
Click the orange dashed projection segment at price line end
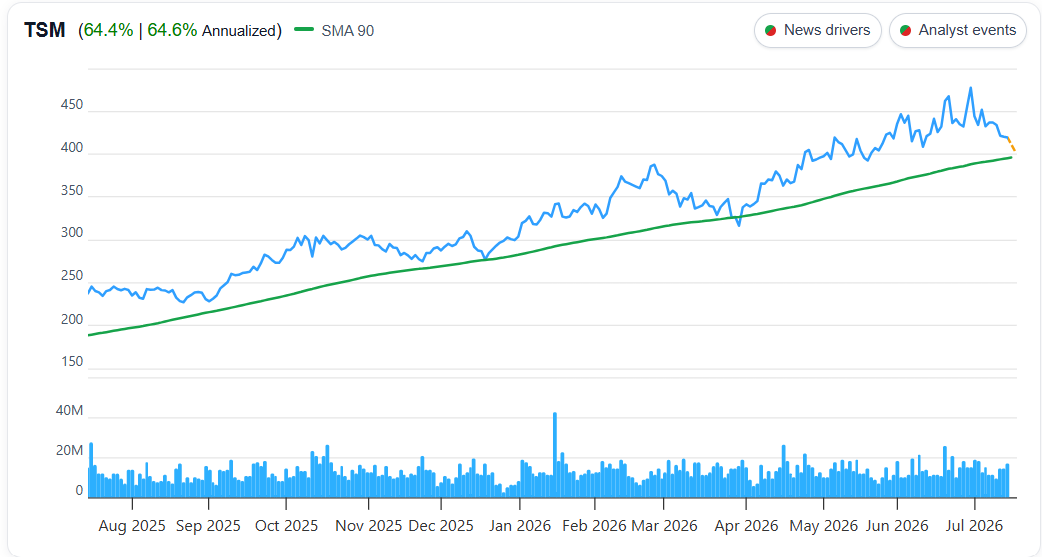pyautogui.click(x=1012, y=144)
